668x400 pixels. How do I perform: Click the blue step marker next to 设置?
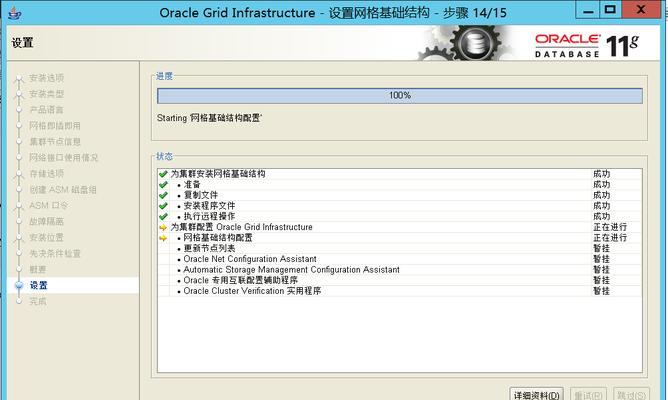click(x=19, y=285)
